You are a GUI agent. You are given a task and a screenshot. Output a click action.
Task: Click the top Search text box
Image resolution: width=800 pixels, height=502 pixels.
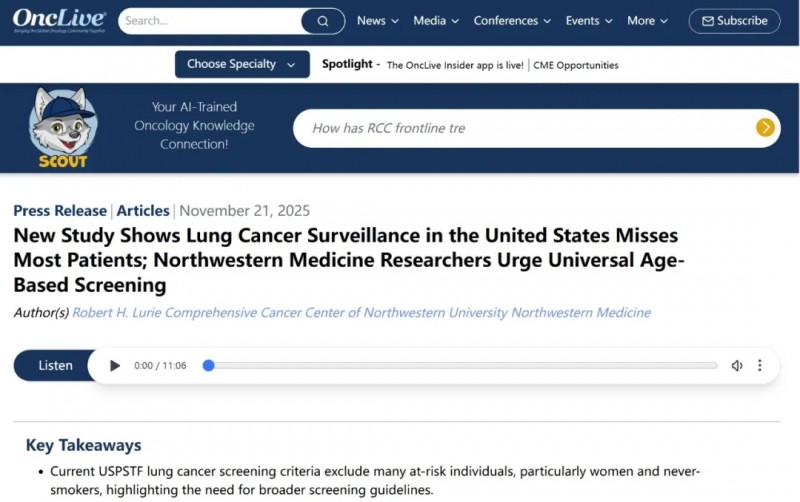(x=210, y=21)
